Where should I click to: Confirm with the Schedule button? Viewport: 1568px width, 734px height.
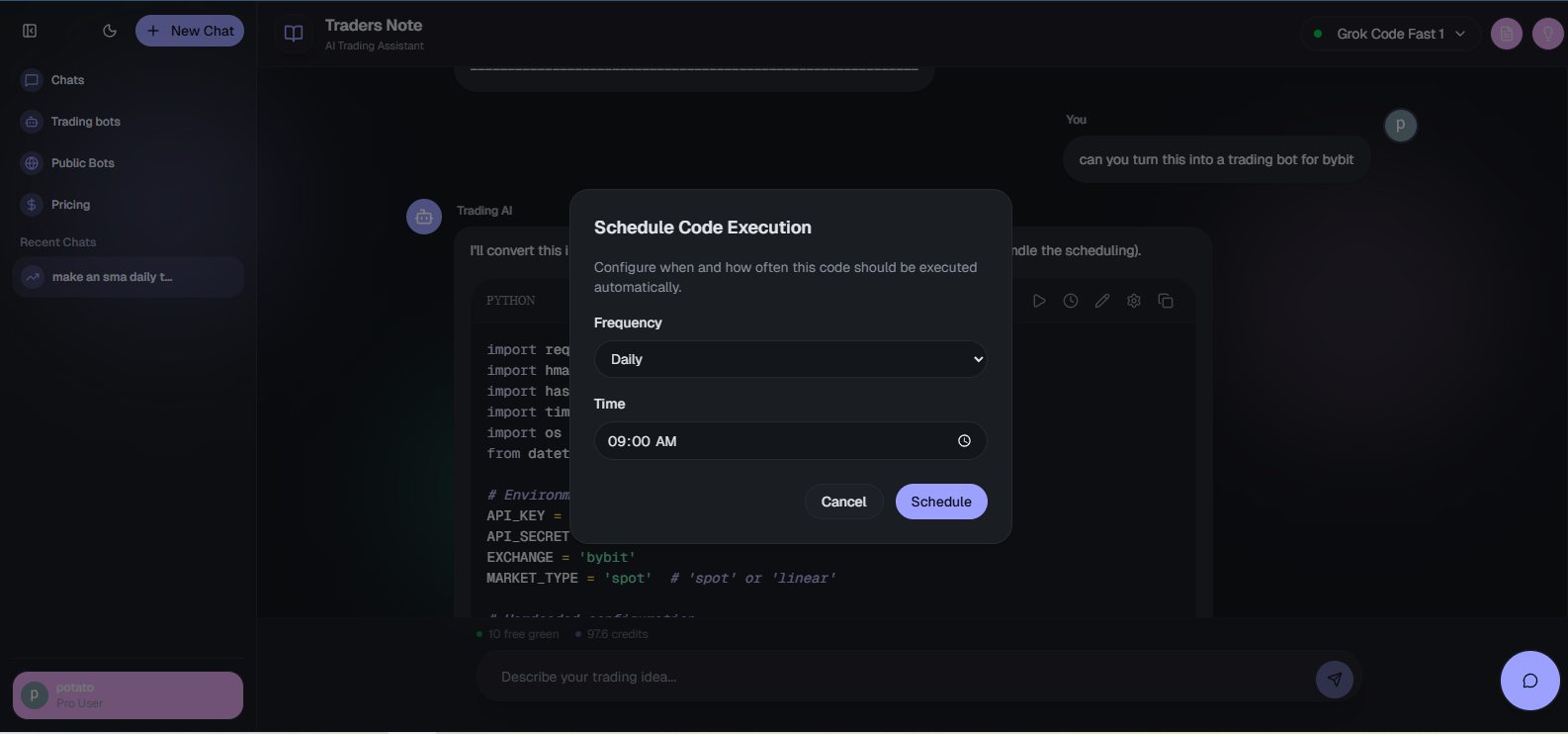point(941,502)
